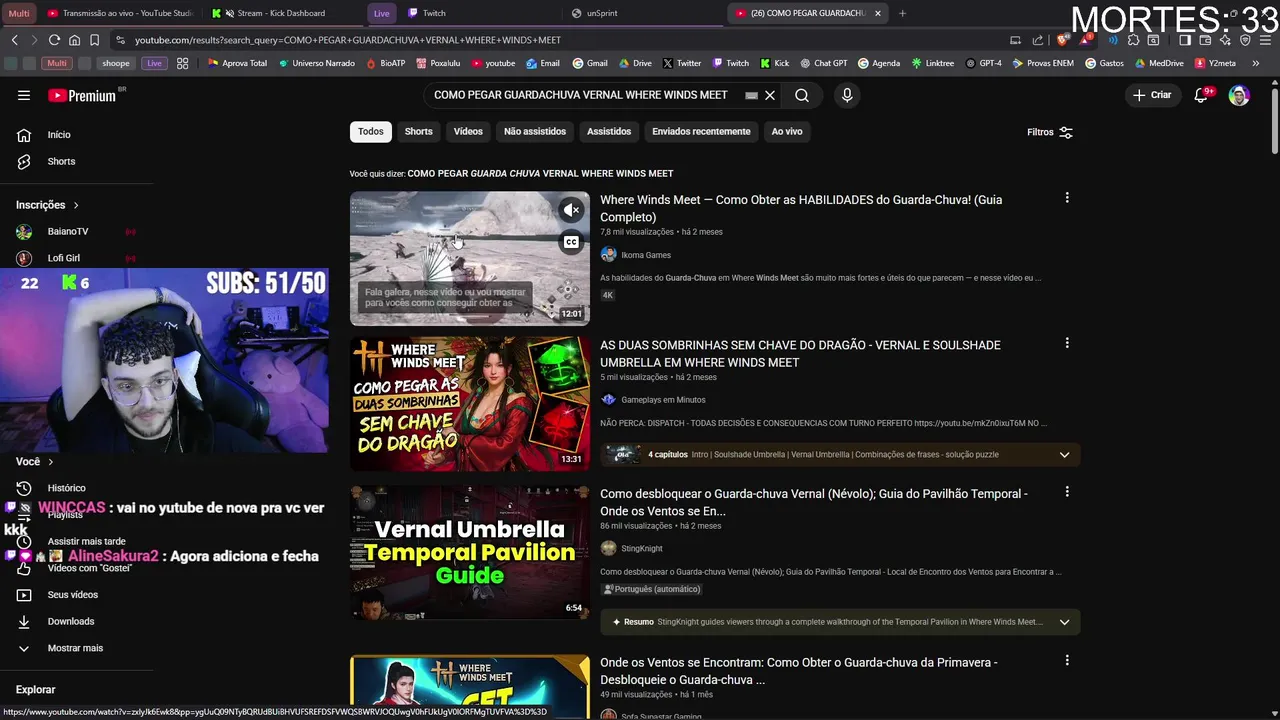
Task: Open the Vernal Umbrella Temporal Pavilion thumbnail
Action: 470,552
